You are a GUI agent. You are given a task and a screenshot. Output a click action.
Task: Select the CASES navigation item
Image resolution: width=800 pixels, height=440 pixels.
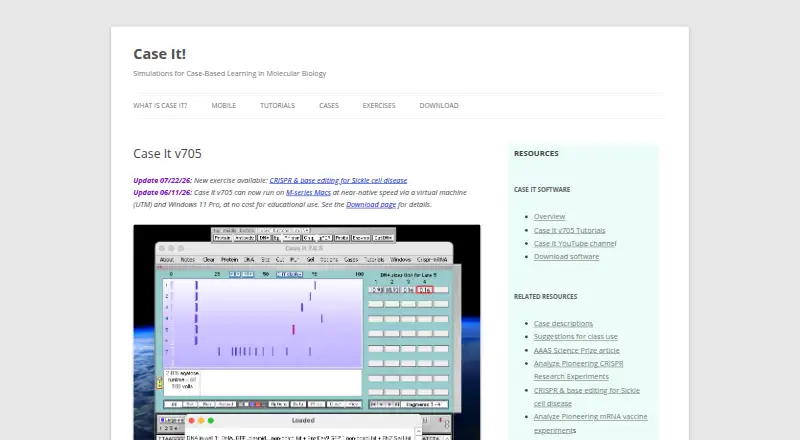tap(329, 106)
